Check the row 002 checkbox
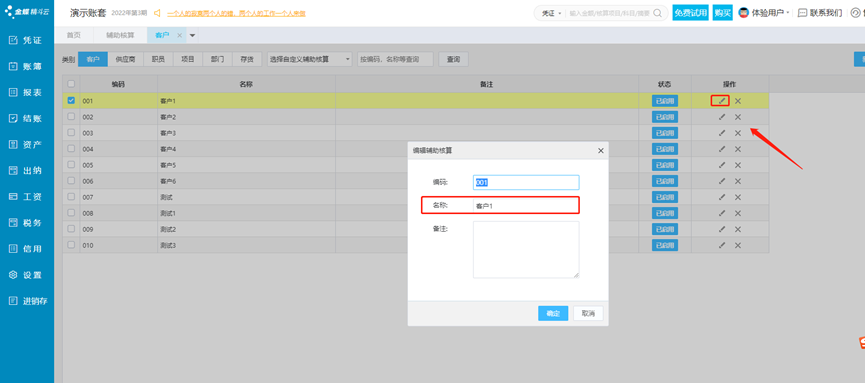 point(71,116)
